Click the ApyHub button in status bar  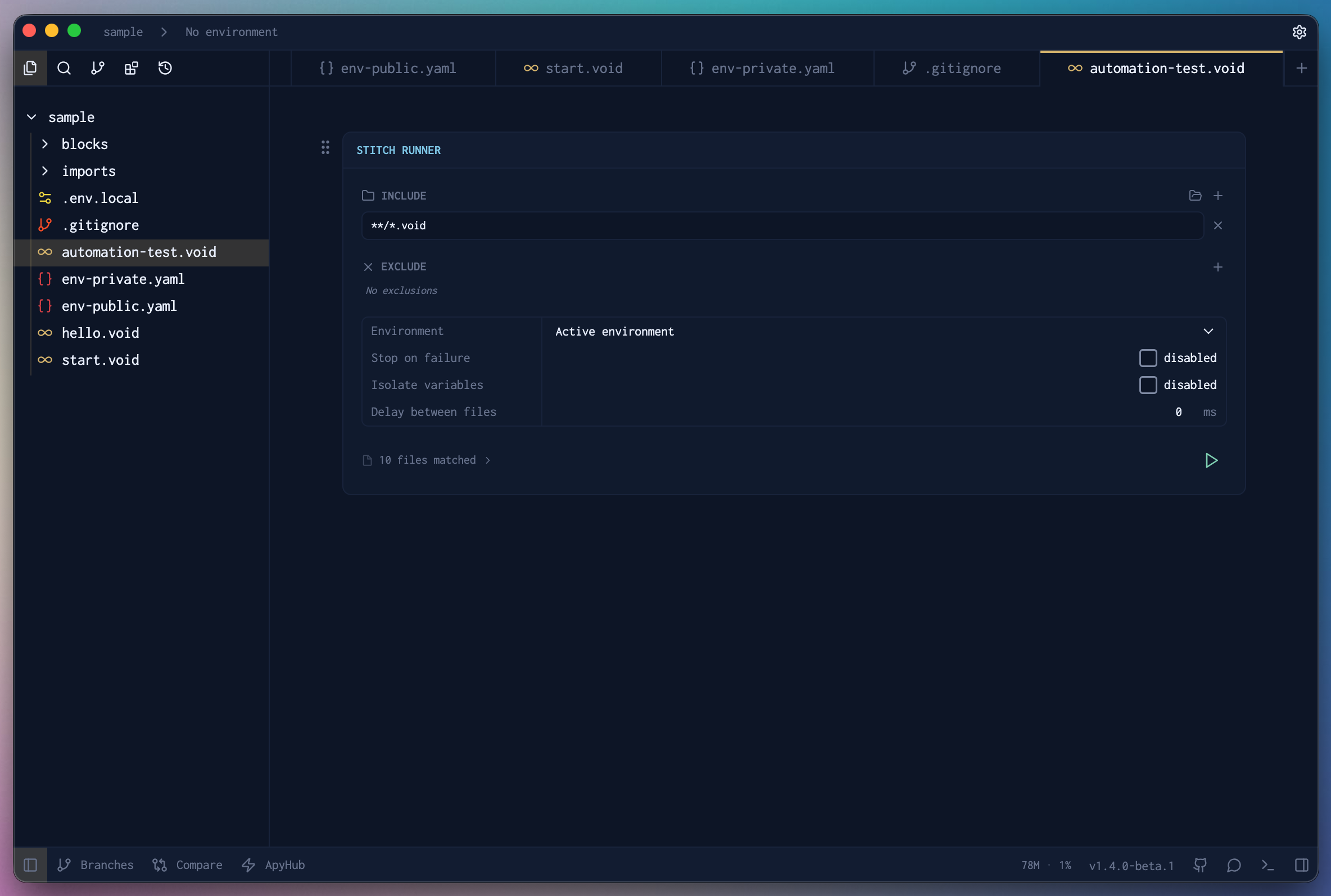coord(274,865)
